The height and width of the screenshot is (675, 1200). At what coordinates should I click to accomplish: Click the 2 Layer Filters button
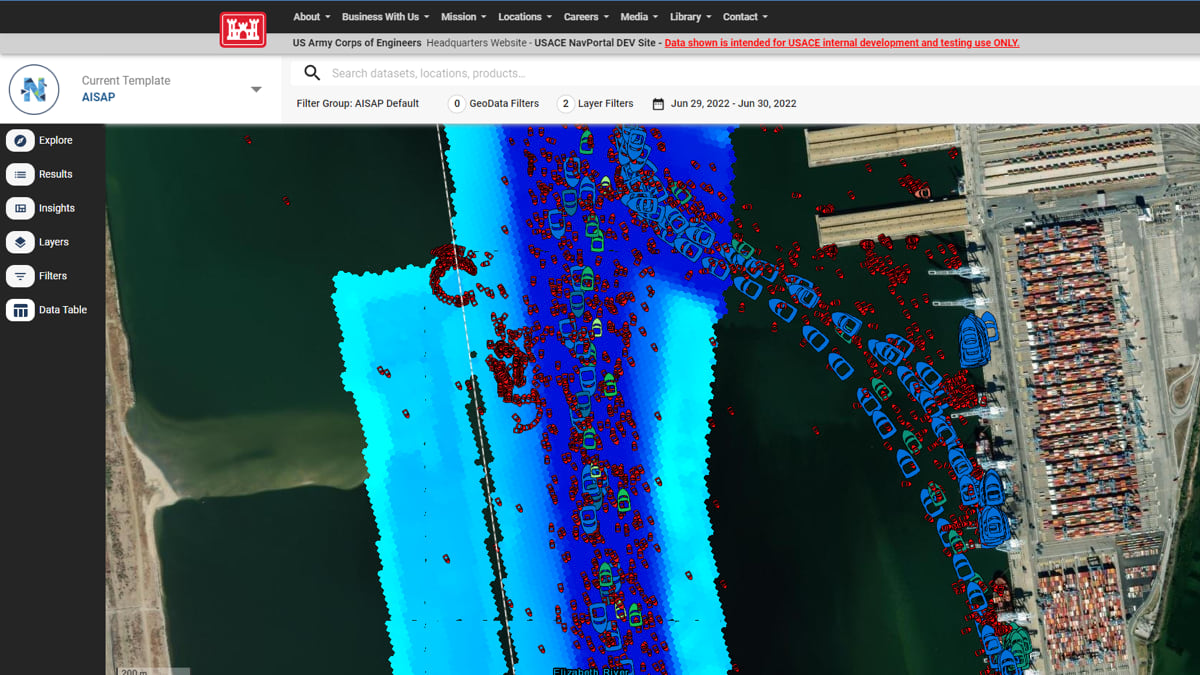pyautogui.click(x=595, y=104)
